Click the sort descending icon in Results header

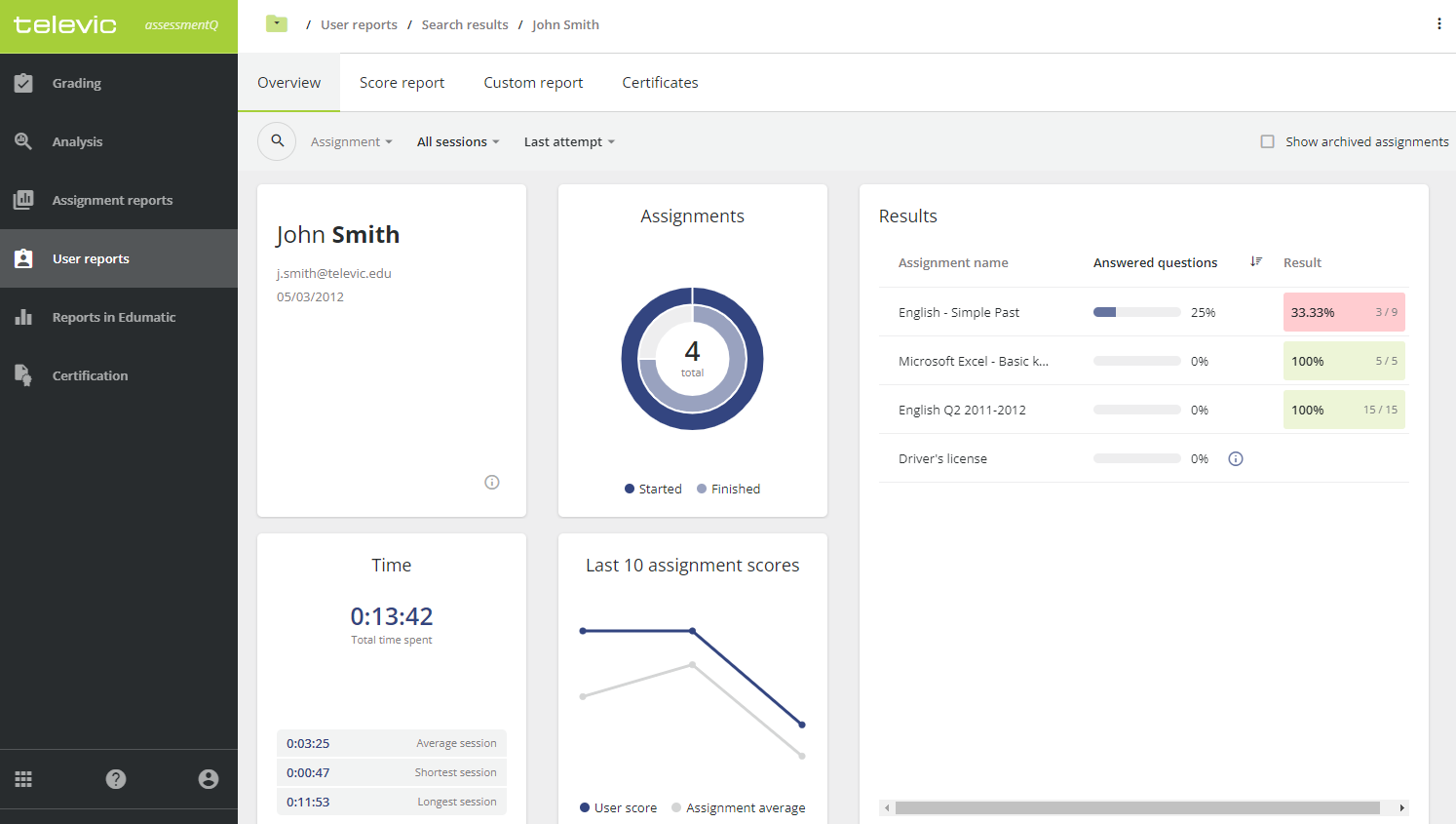pos(1256,261)
